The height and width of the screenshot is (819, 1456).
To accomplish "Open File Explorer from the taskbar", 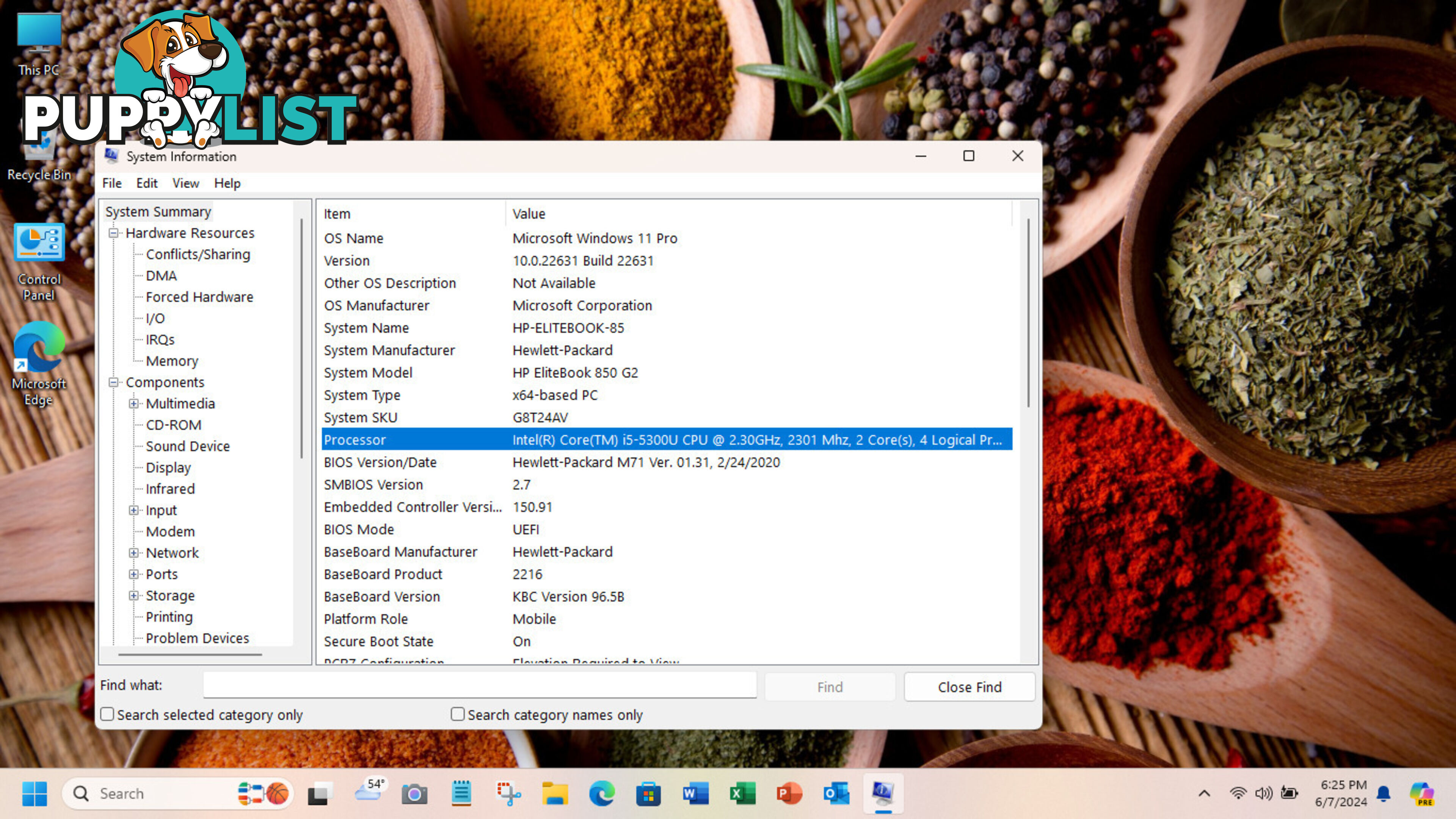I will point(555,794).
